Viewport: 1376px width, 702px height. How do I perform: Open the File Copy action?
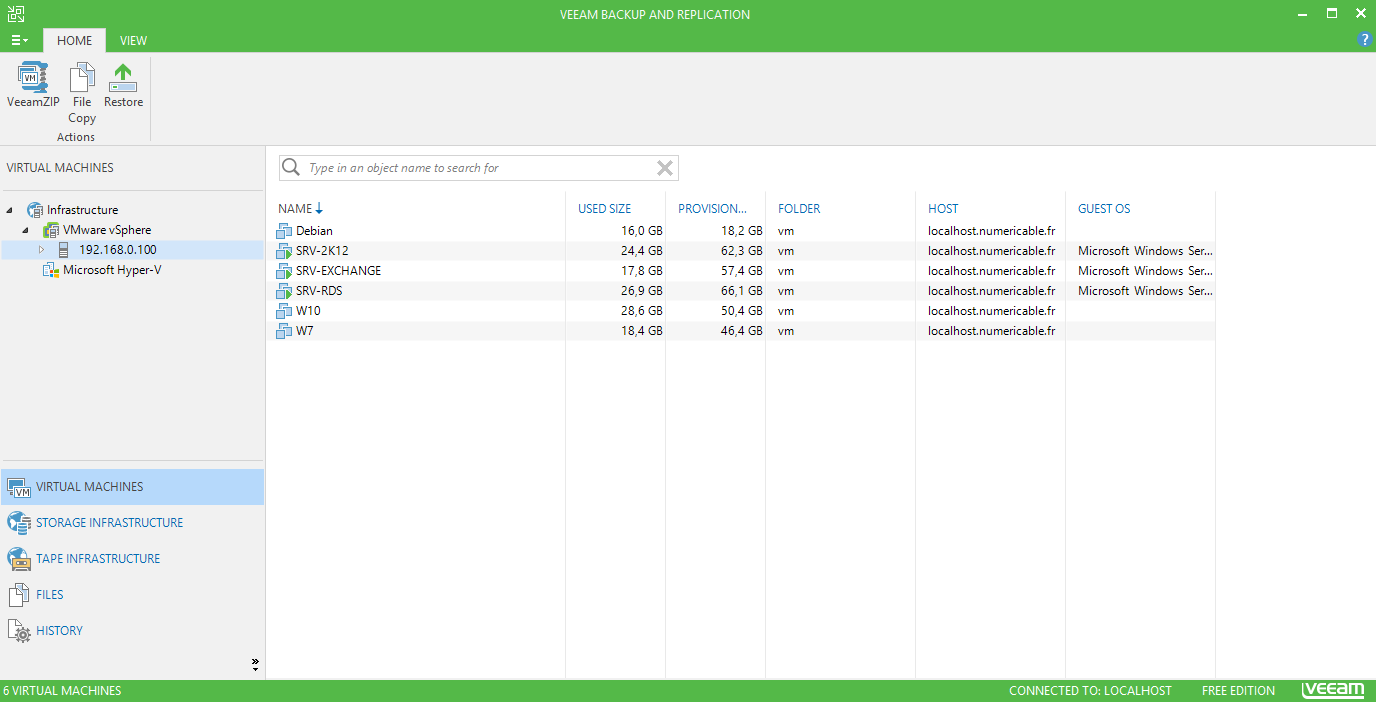pyautogui.click(x=82, y=93)
